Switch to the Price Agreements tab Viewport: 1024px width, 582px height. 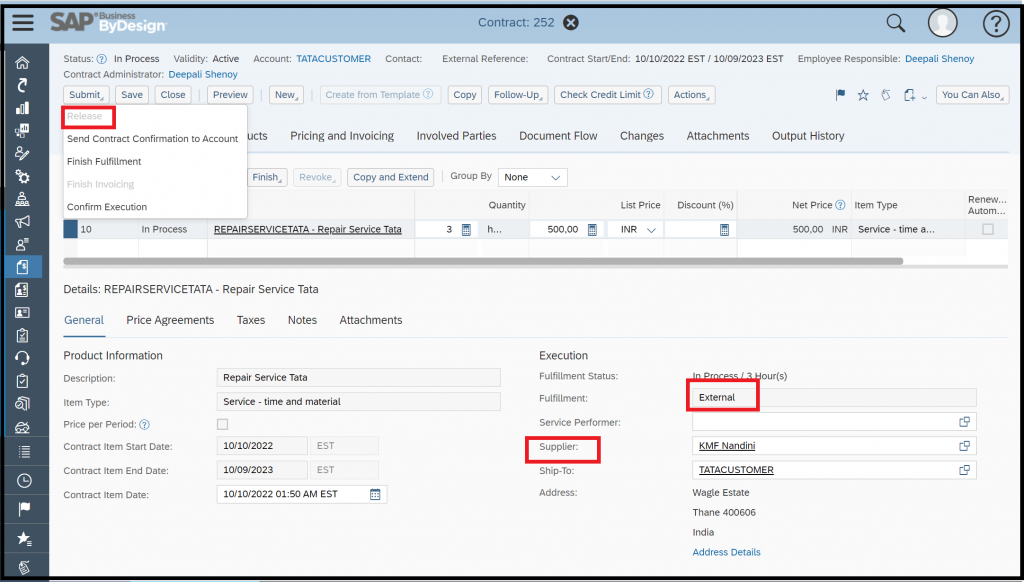170,320
